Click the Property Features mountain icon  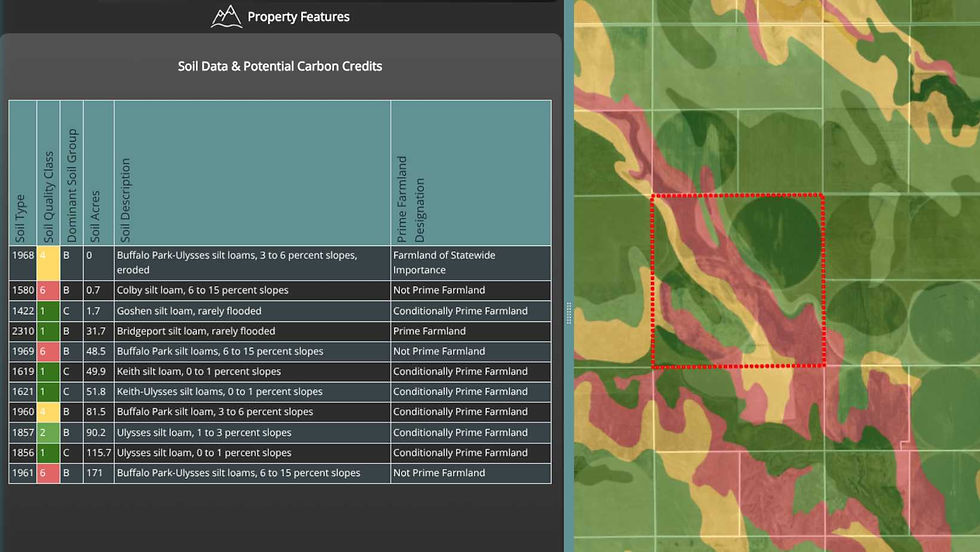tap(226, 17)
